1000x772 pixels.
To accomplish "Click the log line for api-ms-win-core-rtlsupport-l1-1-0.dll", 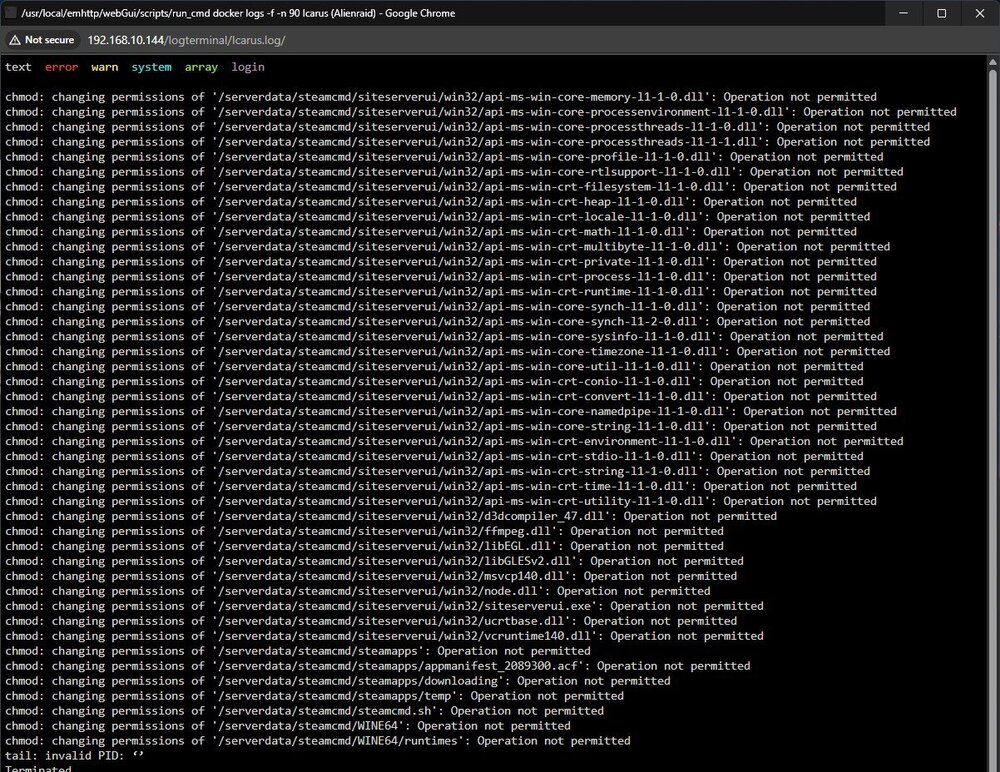I will pyautogui.click(x=454, y=172).
